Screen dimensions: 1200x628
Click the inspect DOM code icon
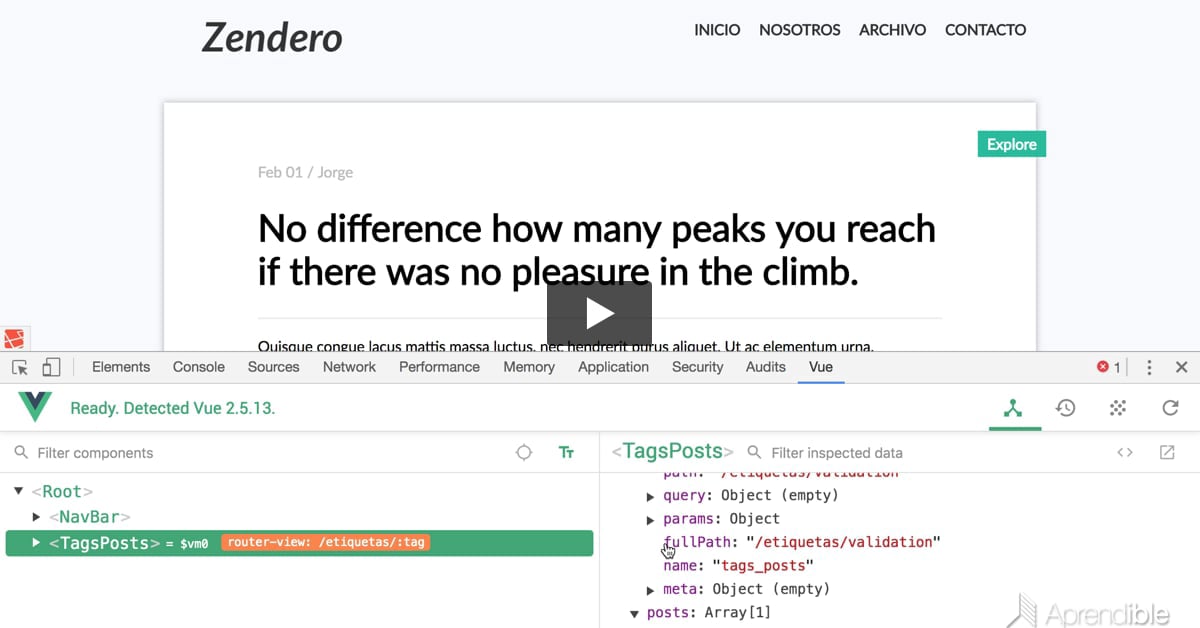(x=1125, y=453)
